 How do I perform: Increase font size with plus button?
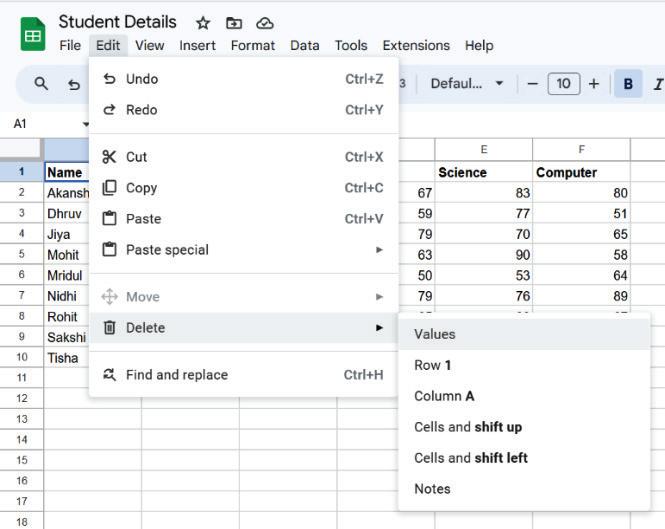point(593,84)
